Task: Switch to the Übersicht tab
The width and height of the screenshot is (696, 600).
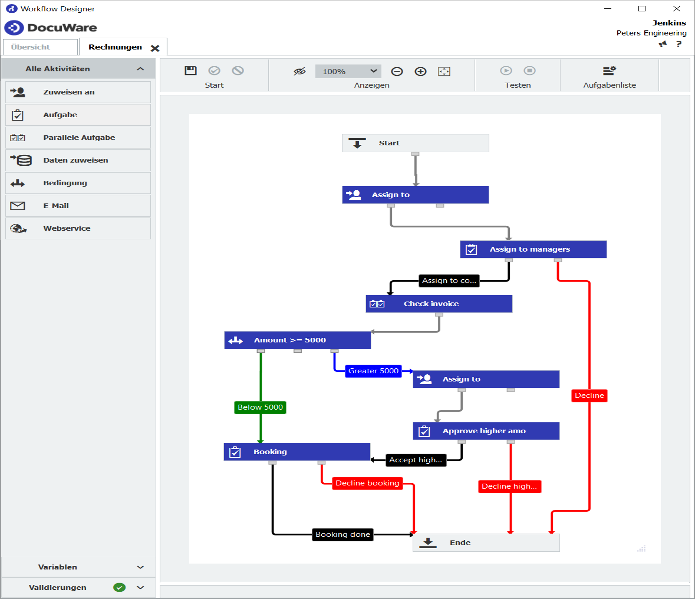Action: coord(40,47)
